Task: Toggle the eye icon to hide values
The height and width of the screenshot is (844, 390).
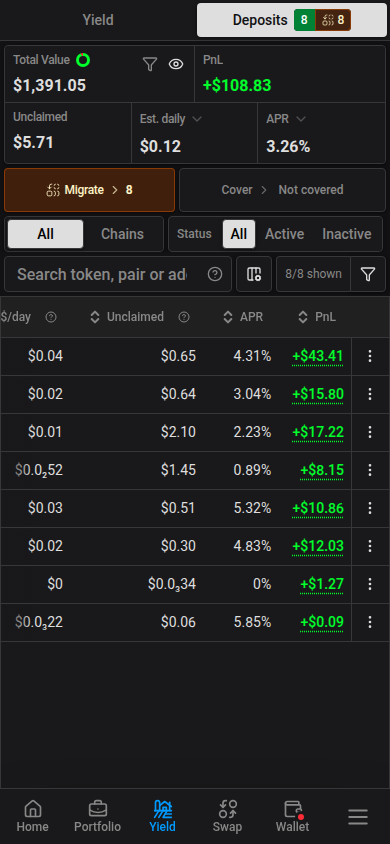Action: (x=176, y=65)
